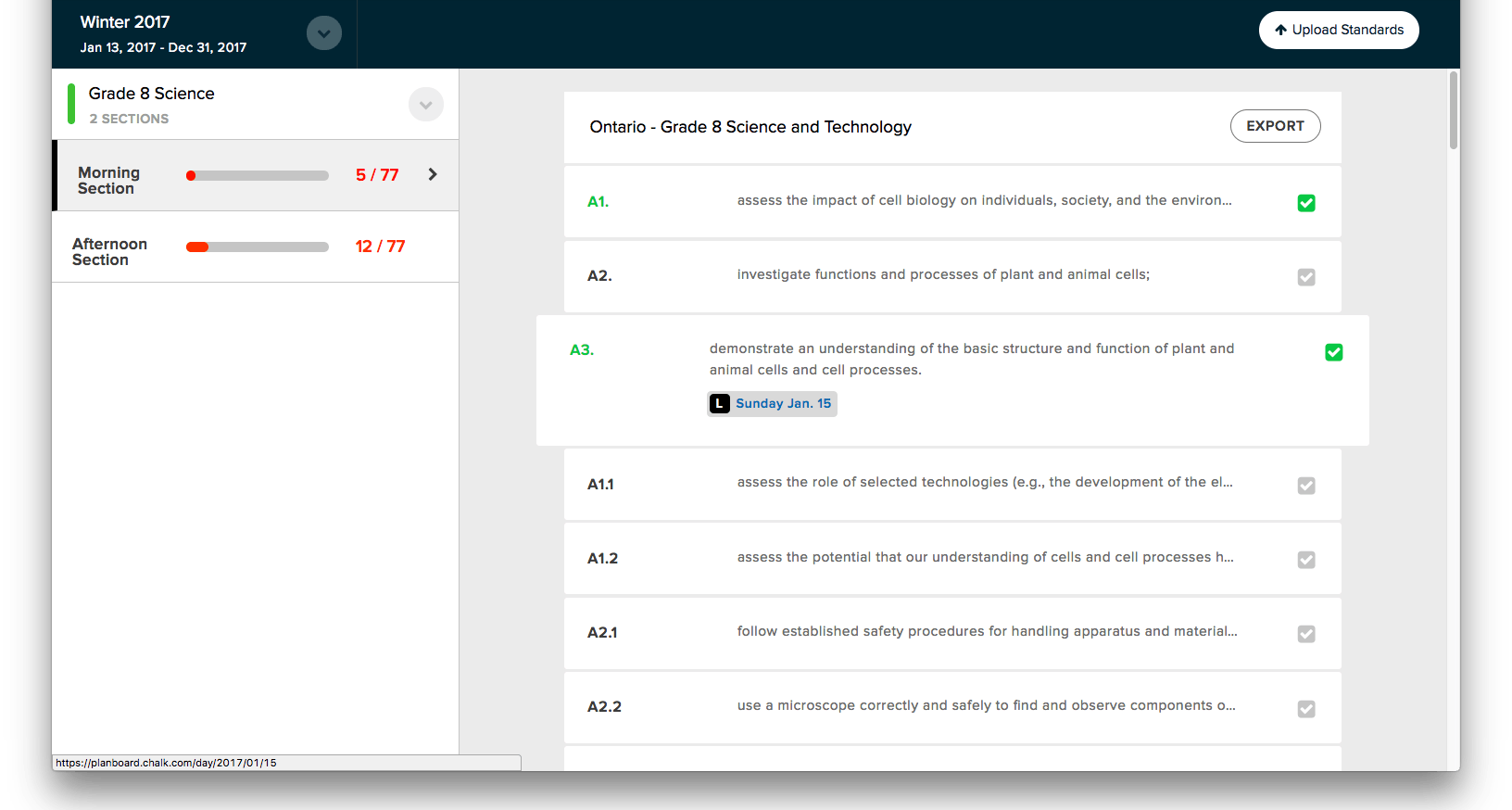Open standard A2.1 safety procedures row
Screen dimensions: 1512x810
[x=952, y=633]
